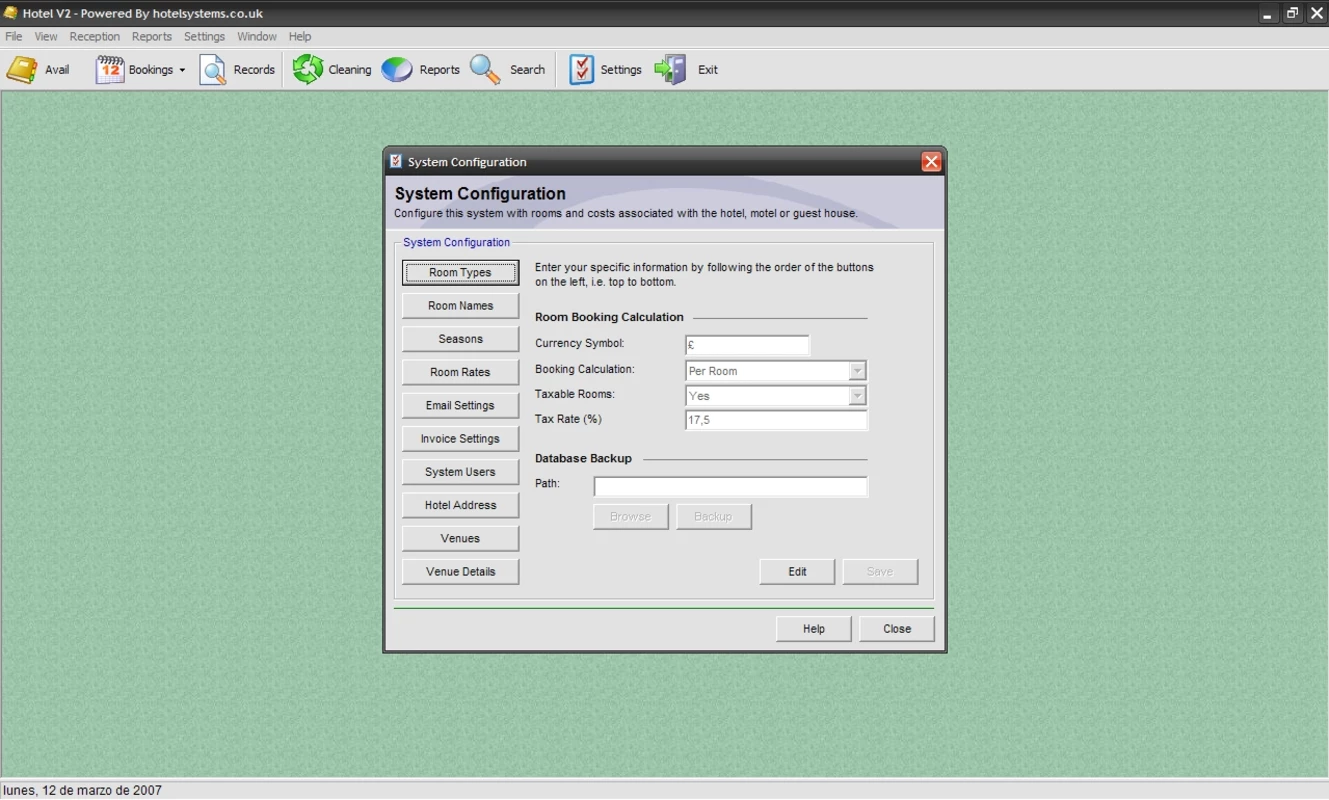Click the database backup Path field
The image size is (1329, 800).
[x=730, y=487]
